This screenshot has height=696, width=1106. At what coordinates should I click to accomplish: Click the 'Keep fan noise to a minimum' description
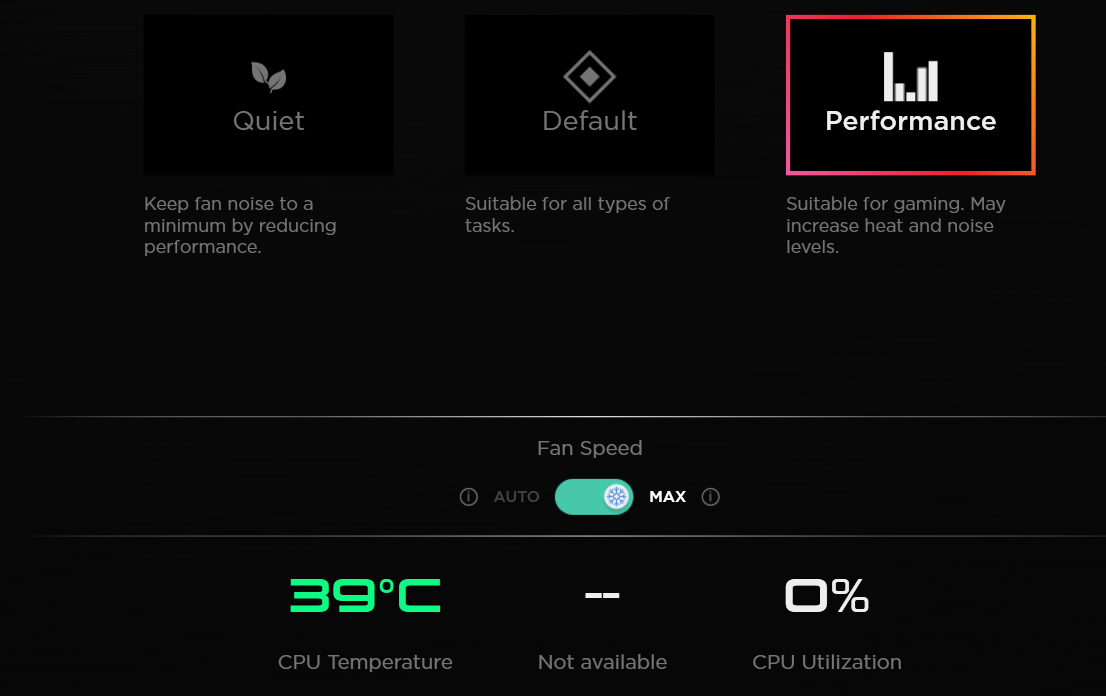(x=240, y=226)
